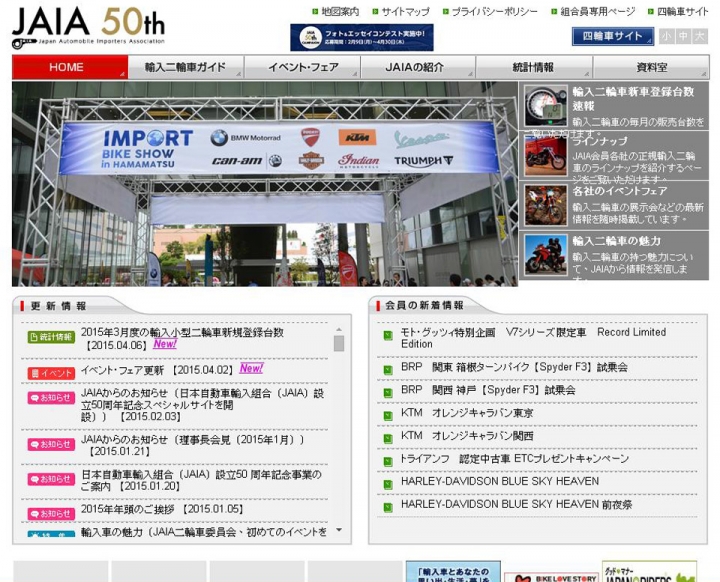Open 理事長会見（2015年1月） notice
This screenshot has width=720, height=582.
point(192,445)
